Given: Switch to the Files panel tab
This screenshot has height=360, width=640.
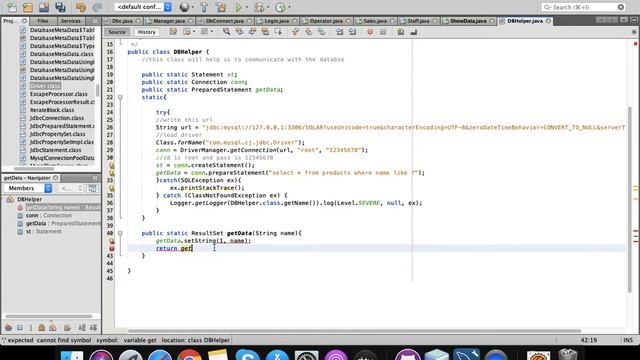Looking at the screenshot, I should pyautogui.click(x=42, y=21).
